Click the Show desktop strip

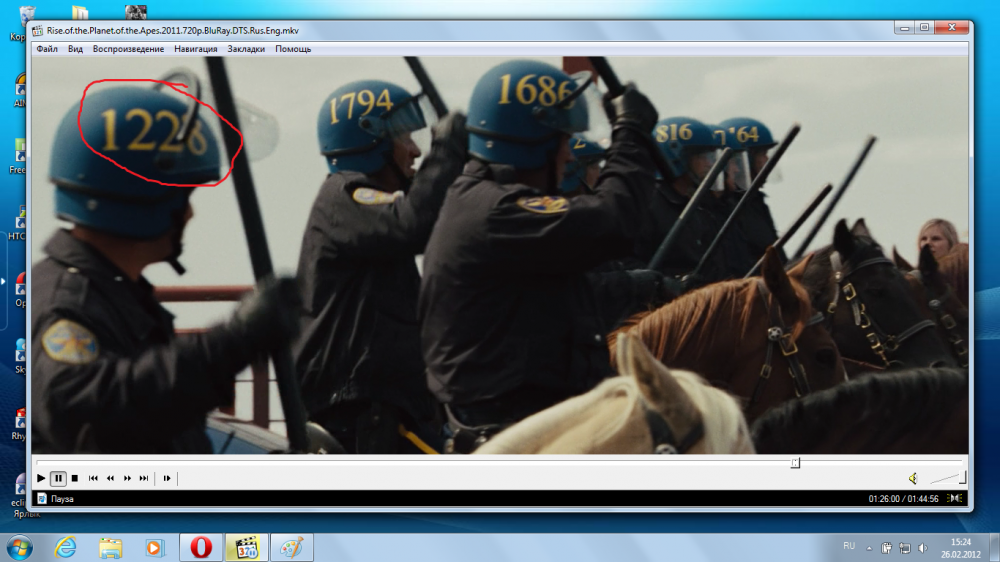pos(995,547)
